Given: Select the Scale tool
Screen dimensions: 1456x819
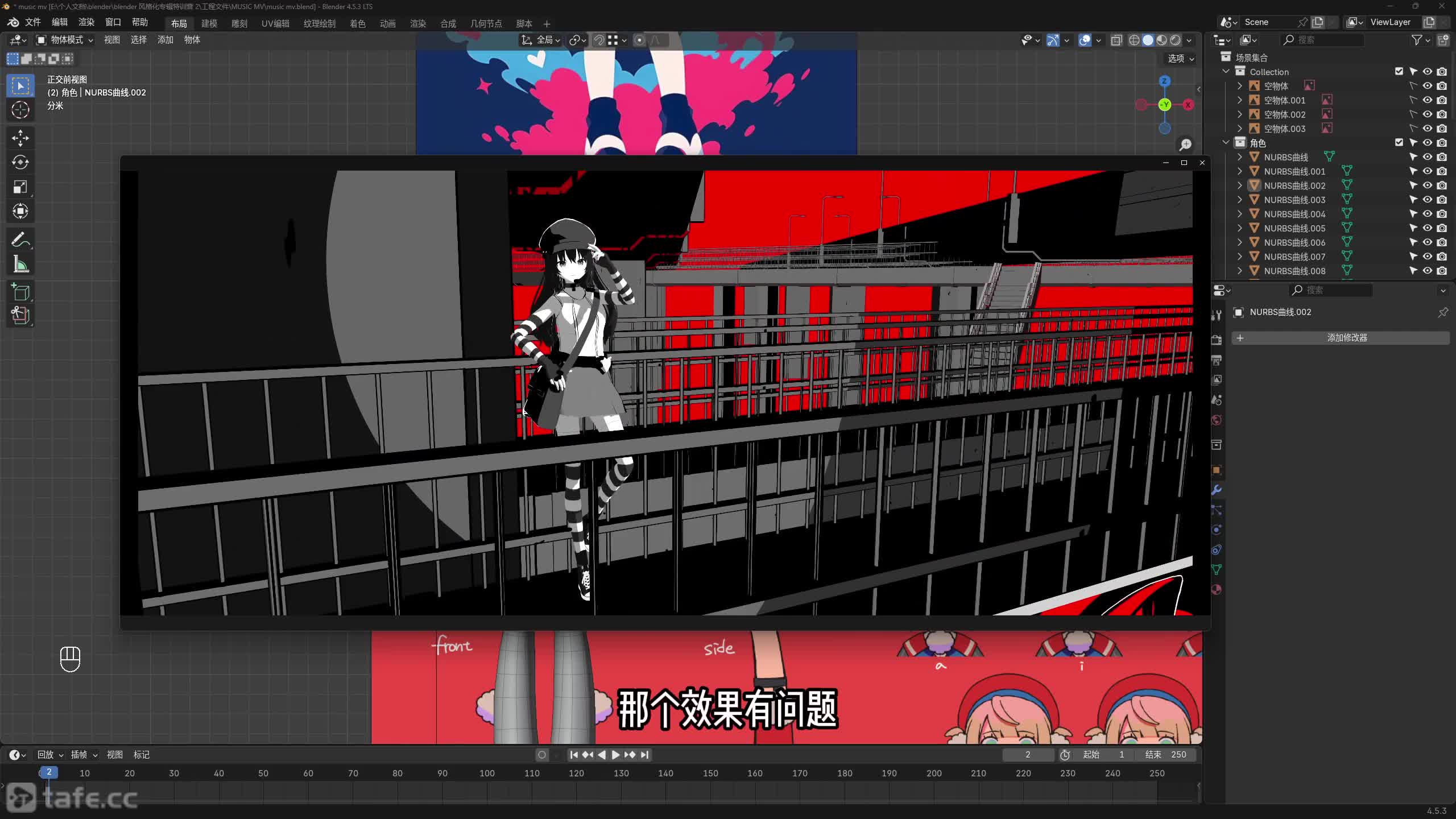Looking at the screenshot, I should (x=20, y=187).
